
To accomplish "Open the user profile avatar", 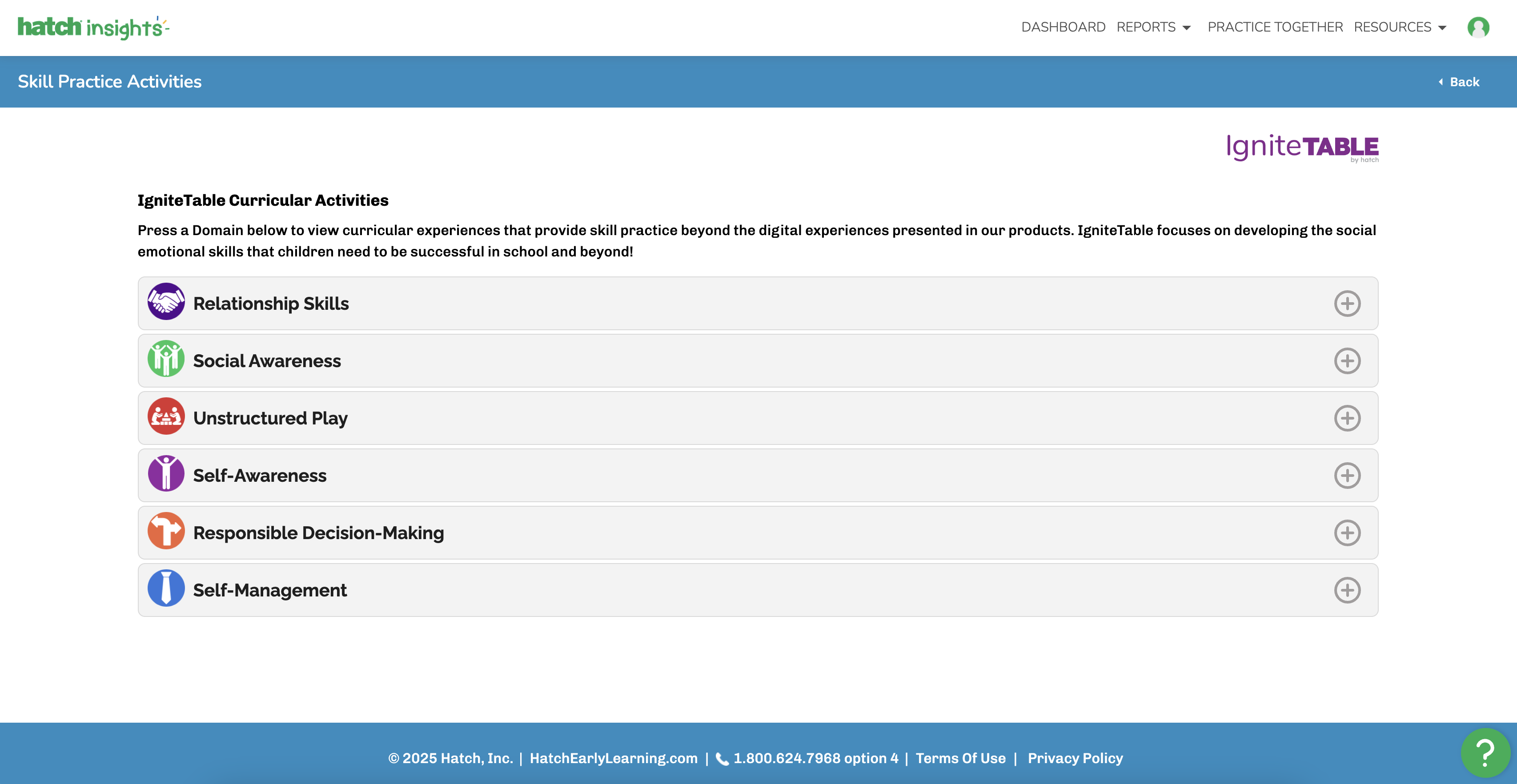I will click(1478, 27).
